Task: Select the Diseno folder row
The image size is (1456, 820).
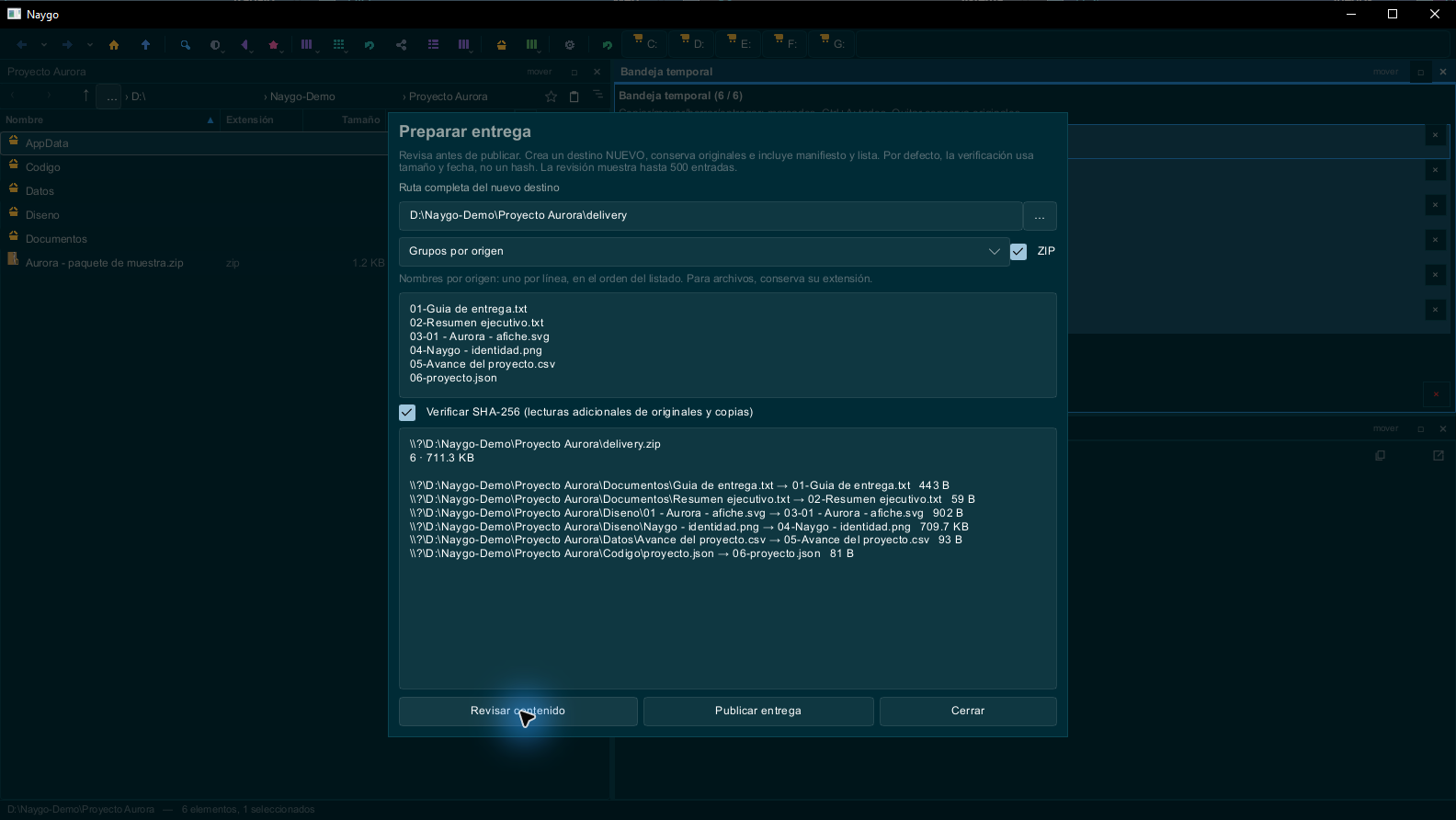Action: pos(193,215)
